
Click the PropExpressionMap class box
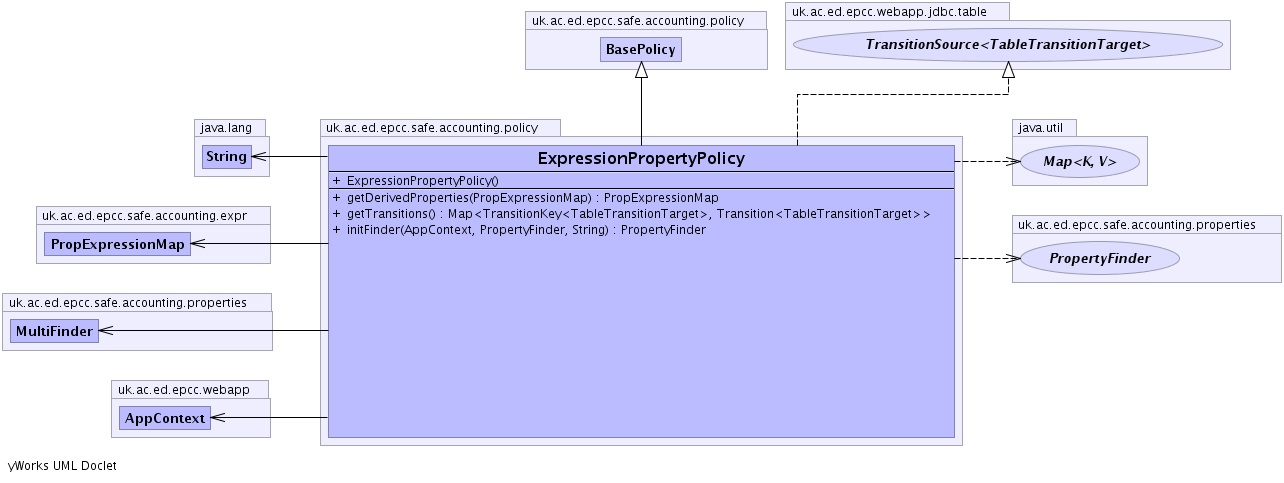coord(117,243)
